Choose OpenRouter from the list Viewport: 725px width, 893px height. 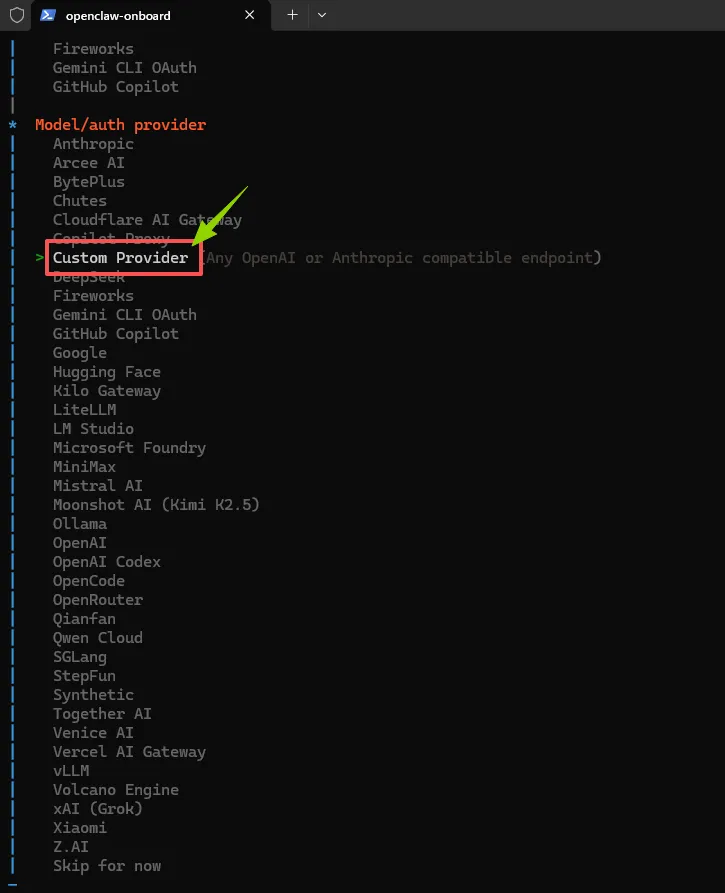tap(98, 600)
